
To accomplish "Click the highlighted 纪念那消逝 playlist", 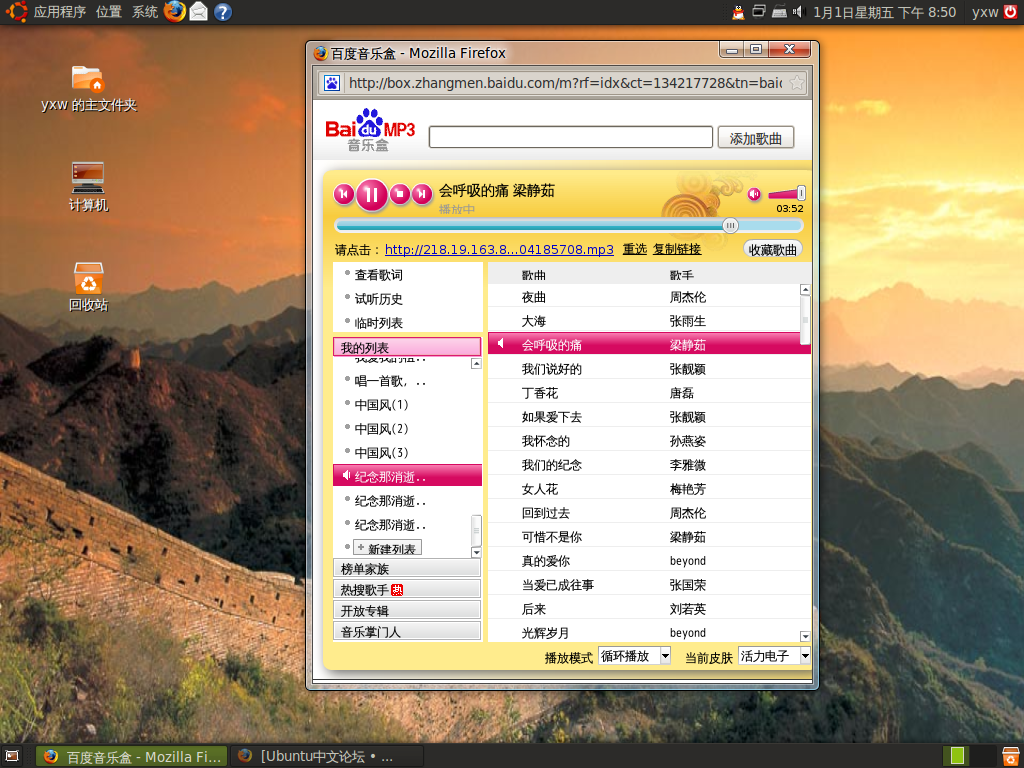I will 407,476.
